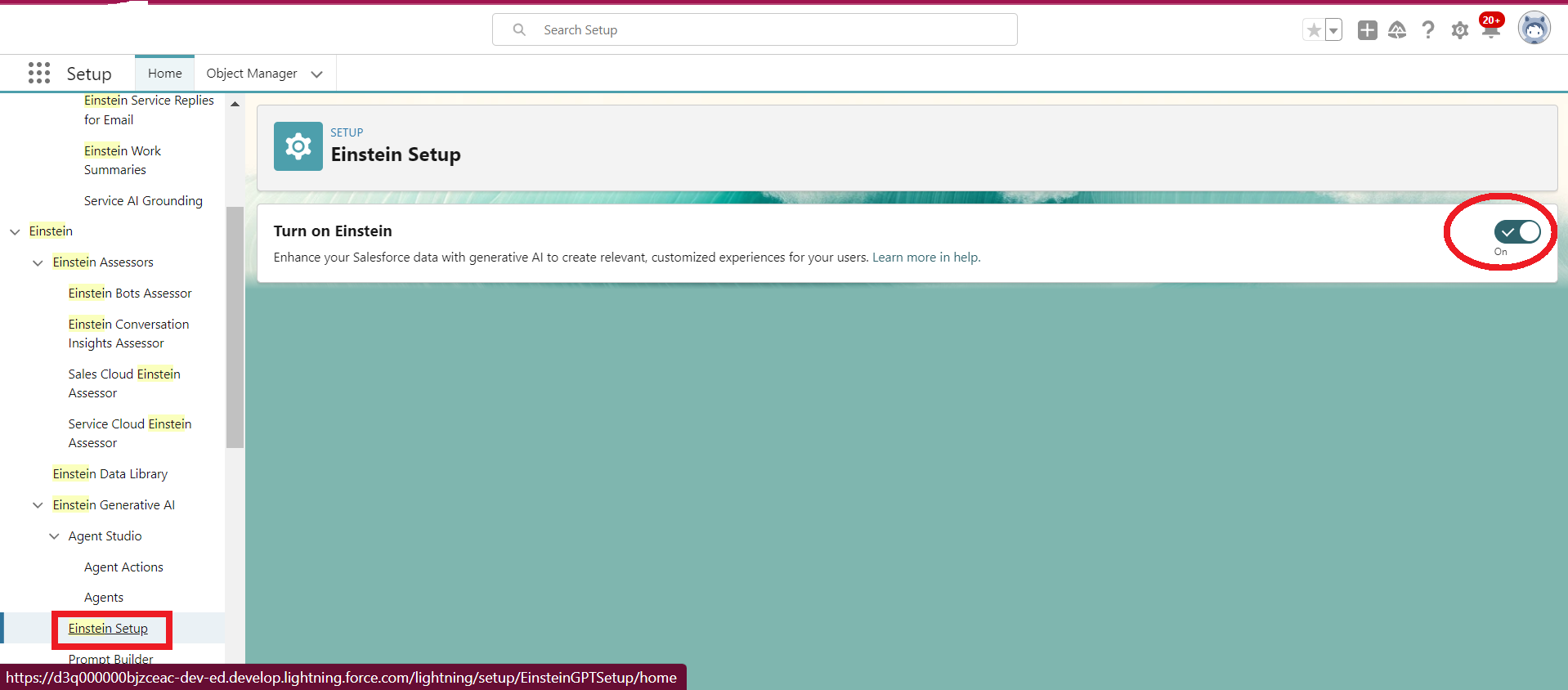Click the Learn more in help link

926,257
